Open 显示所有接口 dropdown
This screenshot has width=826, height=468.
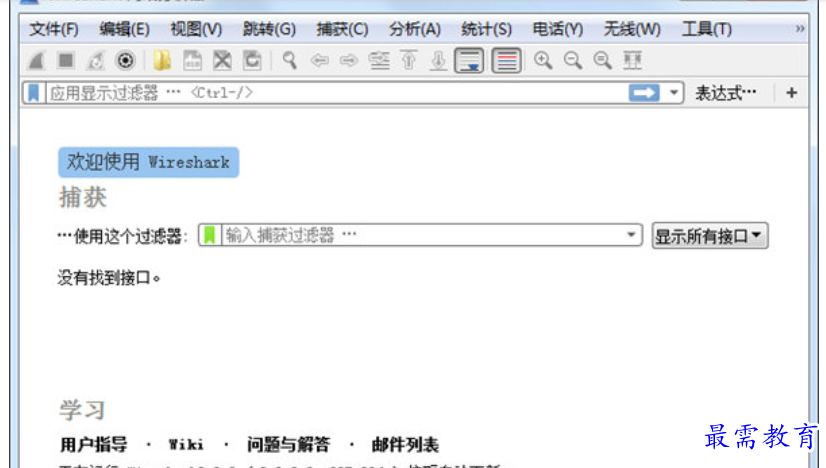pyautogui.click(x=710, y=236)
